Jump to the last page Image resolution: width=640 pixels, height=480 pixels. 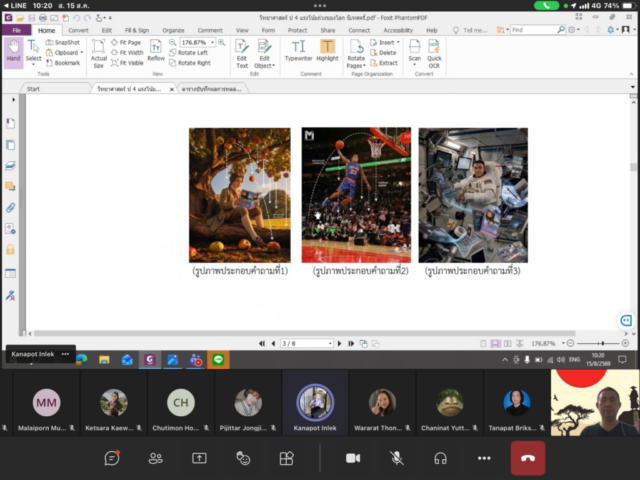click(351, 344)
